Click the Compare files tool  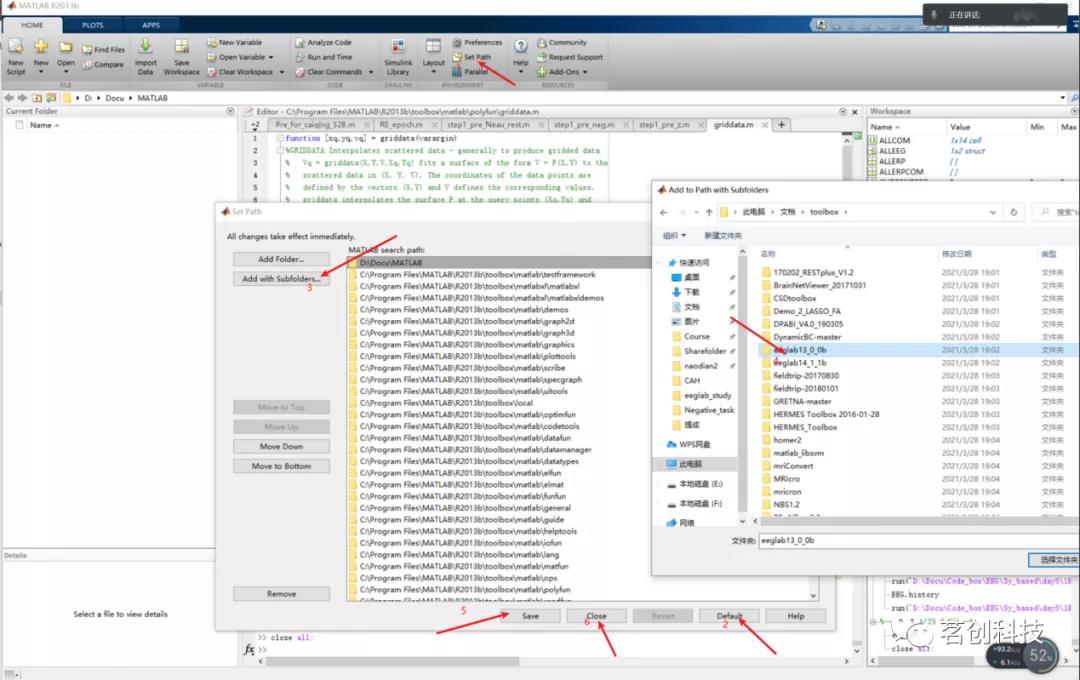click(x=103, y=65)
